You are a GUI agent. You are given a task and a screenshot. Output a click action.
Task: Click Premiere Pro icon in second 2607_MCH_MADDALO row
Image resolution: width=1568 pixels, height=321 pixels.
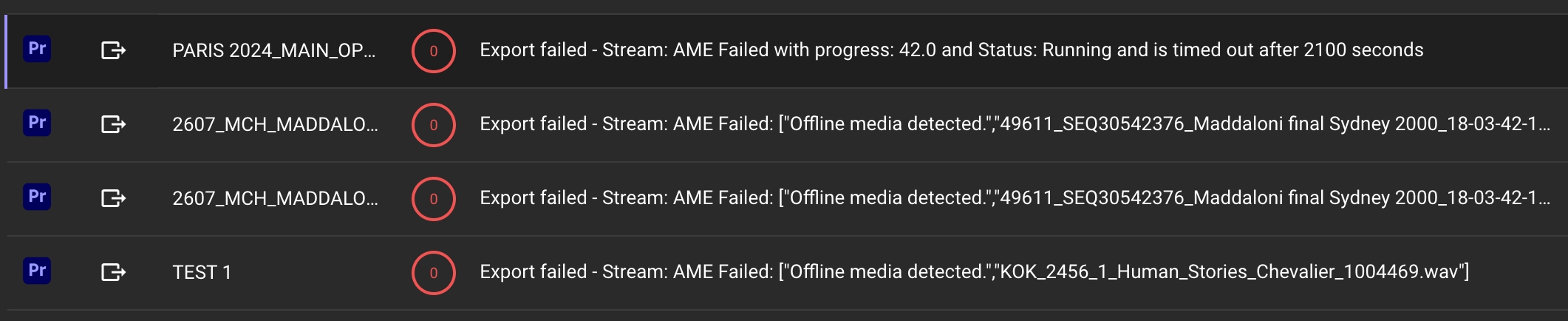pyautogui.click(x=37, y=197)
